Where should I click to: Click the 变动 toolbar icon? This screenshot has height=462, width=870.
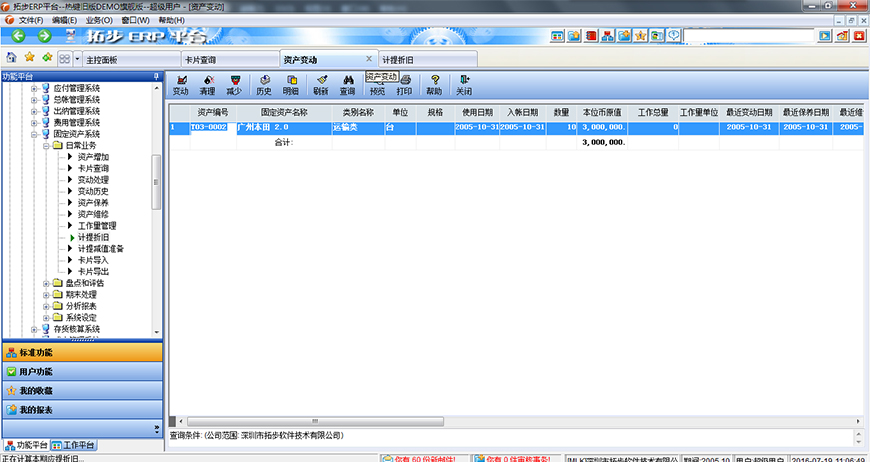coord(180,84)
